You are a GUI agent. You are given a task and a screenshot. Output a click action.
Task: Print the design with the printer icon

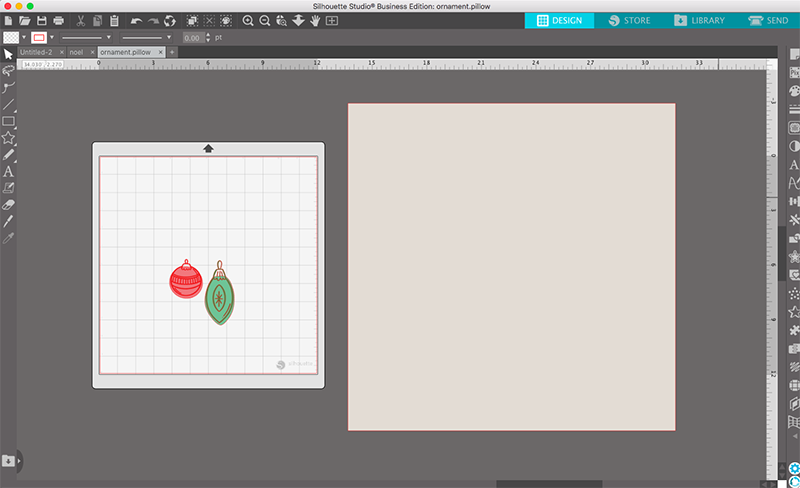[x=59, y=21]
